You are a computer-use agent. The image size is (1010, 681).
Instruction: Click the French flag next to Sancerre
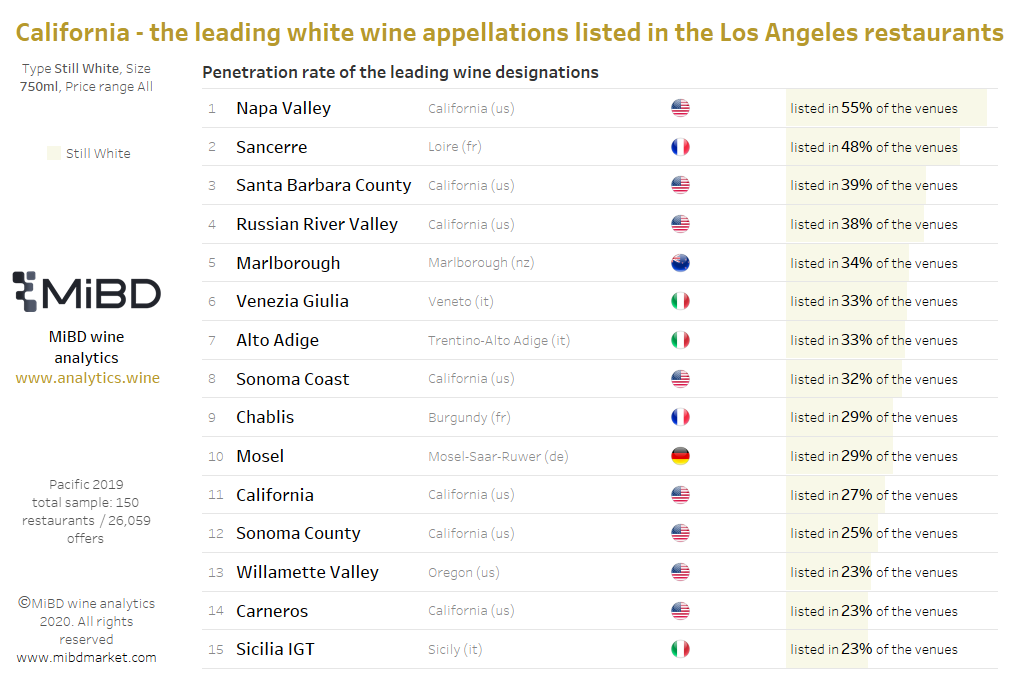point(680,147)
